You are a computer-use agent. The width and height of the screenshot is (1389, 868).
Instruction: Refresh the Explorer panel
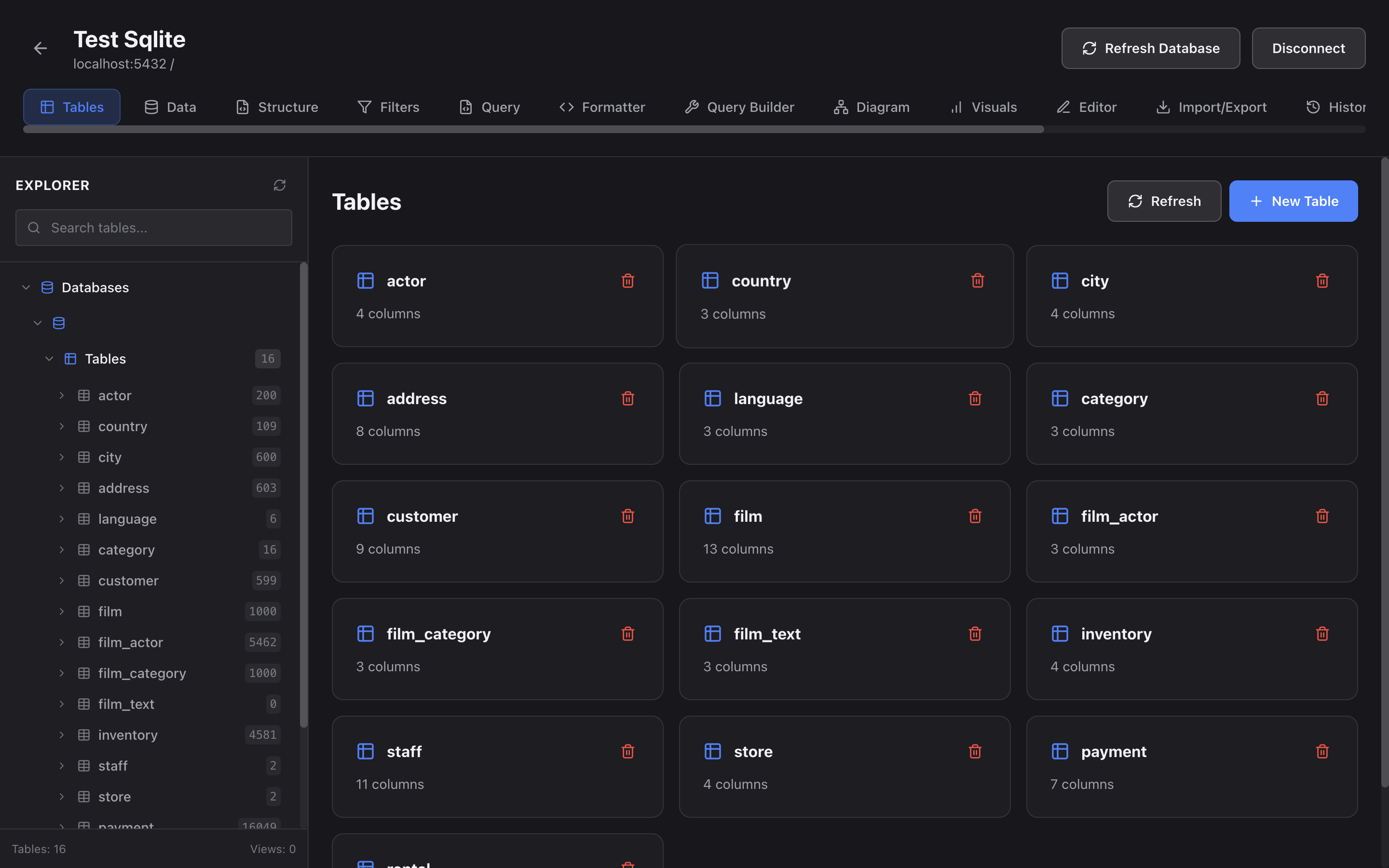click(280, 185)
